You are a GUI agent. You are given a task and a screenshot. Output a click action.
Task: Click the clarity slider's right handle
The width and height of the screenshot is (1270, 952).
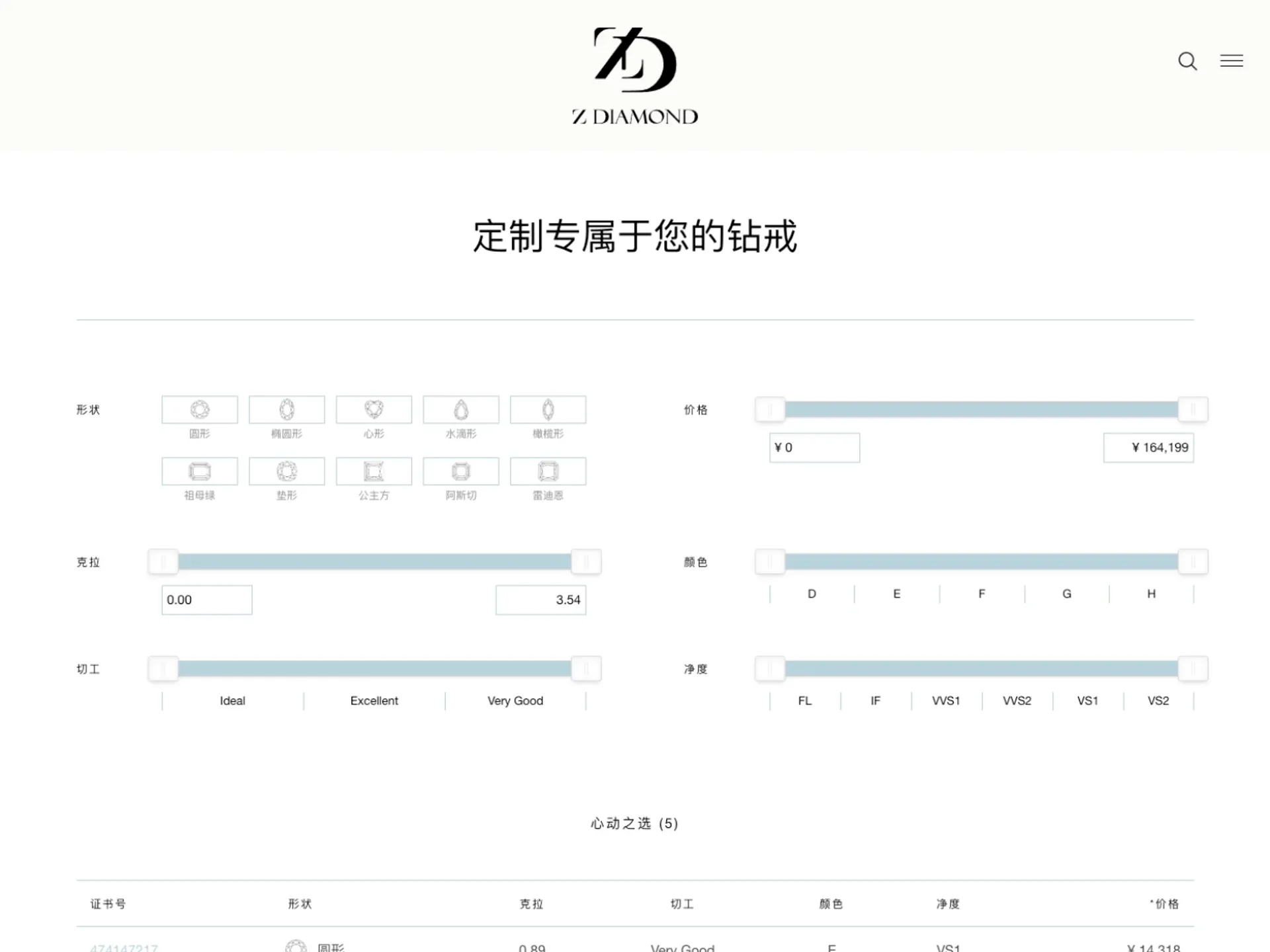(x=1193, y=669)
